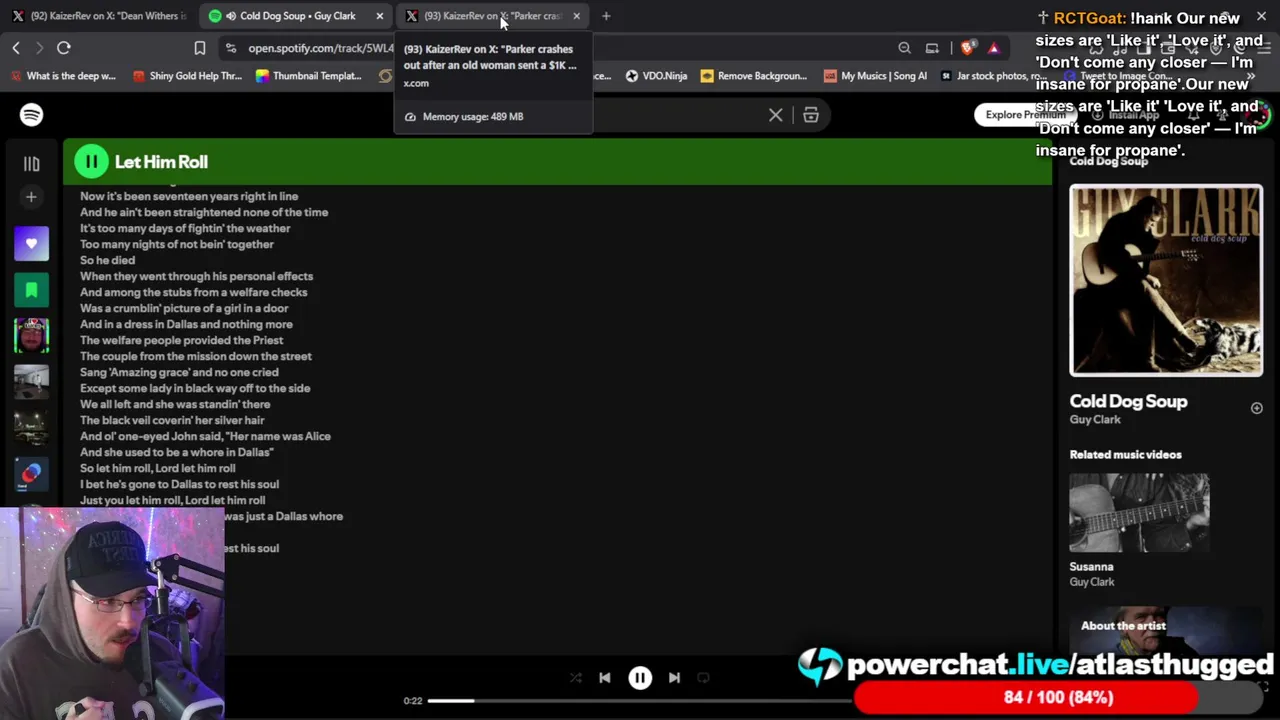1280x720 pixels.
Task: Pause Let Him Roll from the green header
Action: point(91,161)
